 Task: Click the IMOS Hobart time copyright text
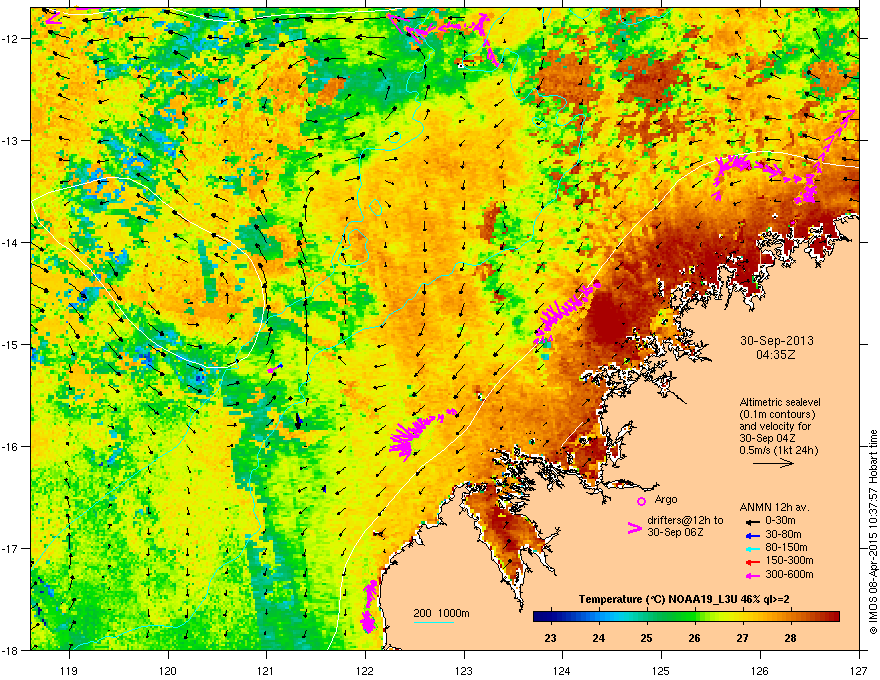pos(873,532)
